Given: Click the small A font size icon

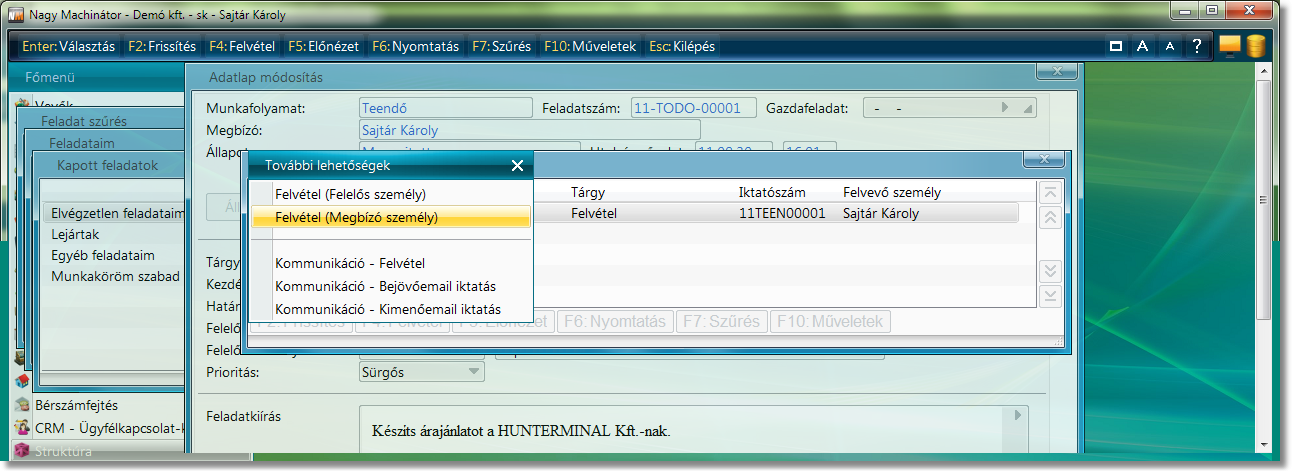Looking at the screenshot, I should [1169, 47].
